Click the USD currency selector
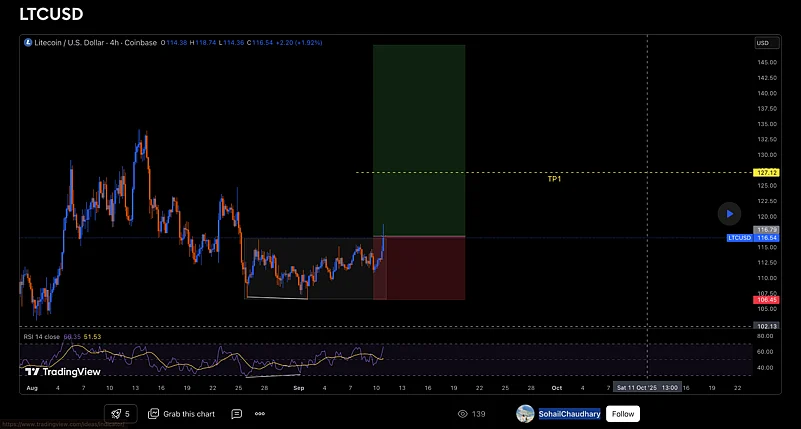The height and width of the screenshot is (429, 801). pos(767,43)
